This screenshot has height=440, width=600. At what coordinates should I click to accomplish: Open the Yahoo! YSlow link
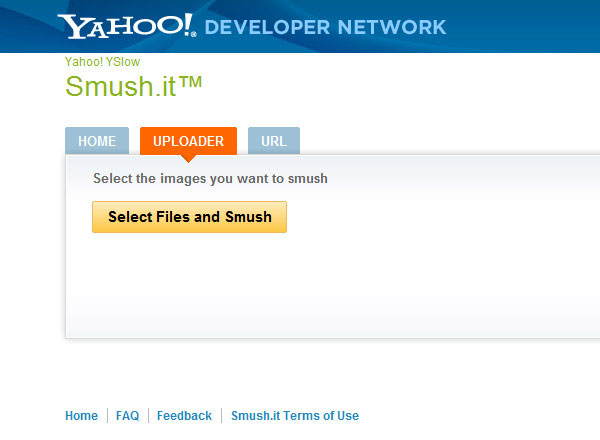coord(102,62)
